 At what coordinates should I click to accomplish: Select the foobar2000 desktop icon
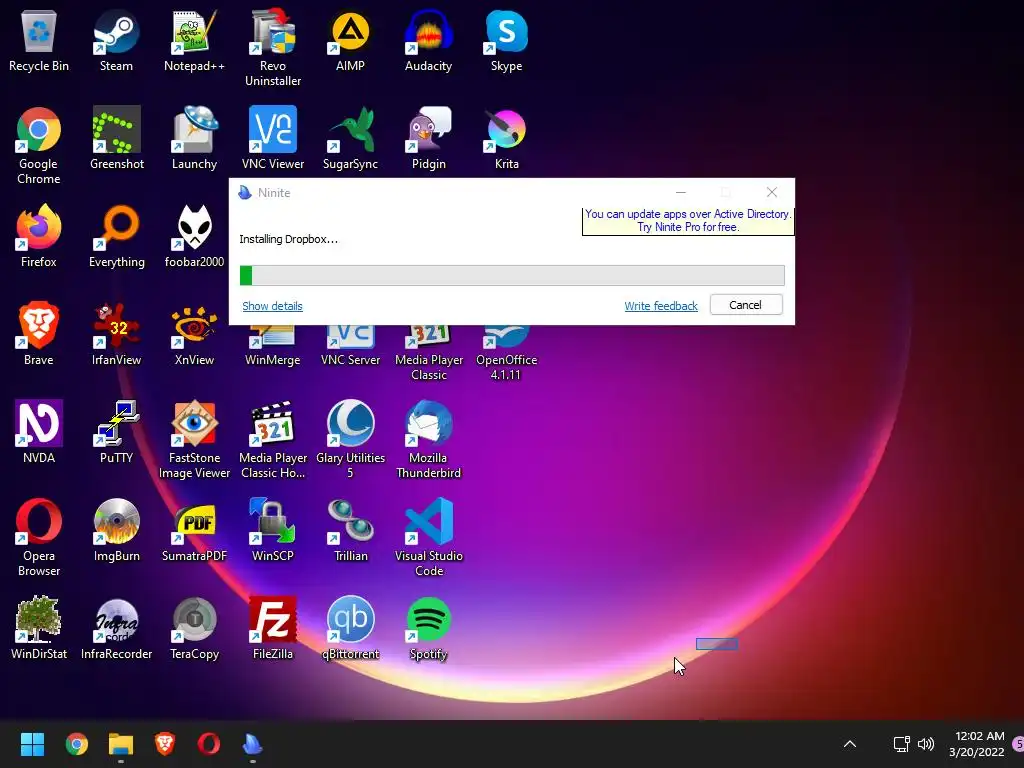194,236
